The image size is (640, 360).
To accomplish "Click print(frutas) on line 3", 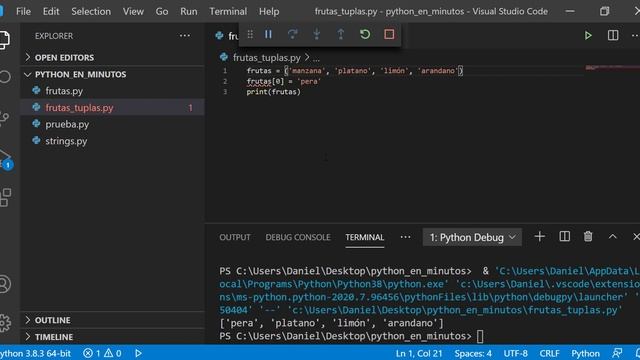I will [x=273, y=92].
